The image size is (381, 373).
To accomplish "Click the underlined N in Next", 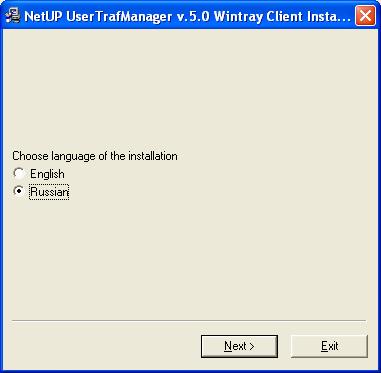I will pos(228,346).
